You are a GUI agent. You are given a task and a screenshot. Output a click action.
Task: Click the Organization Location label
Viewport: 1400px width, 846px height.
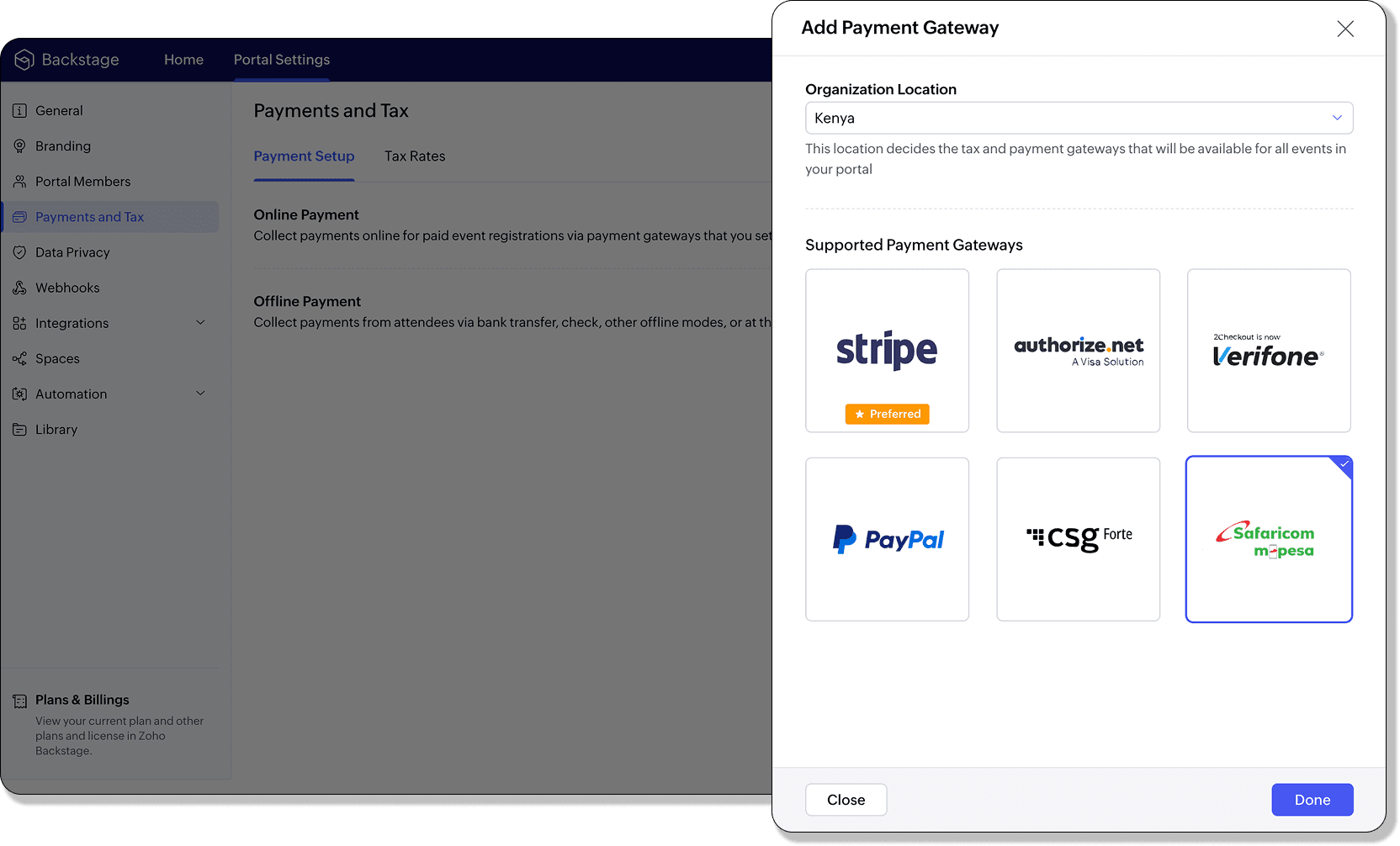[x=881, y=90]
